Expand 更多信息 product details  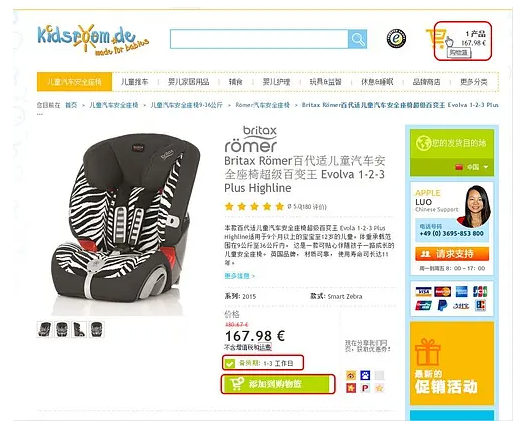click(239, 276)
